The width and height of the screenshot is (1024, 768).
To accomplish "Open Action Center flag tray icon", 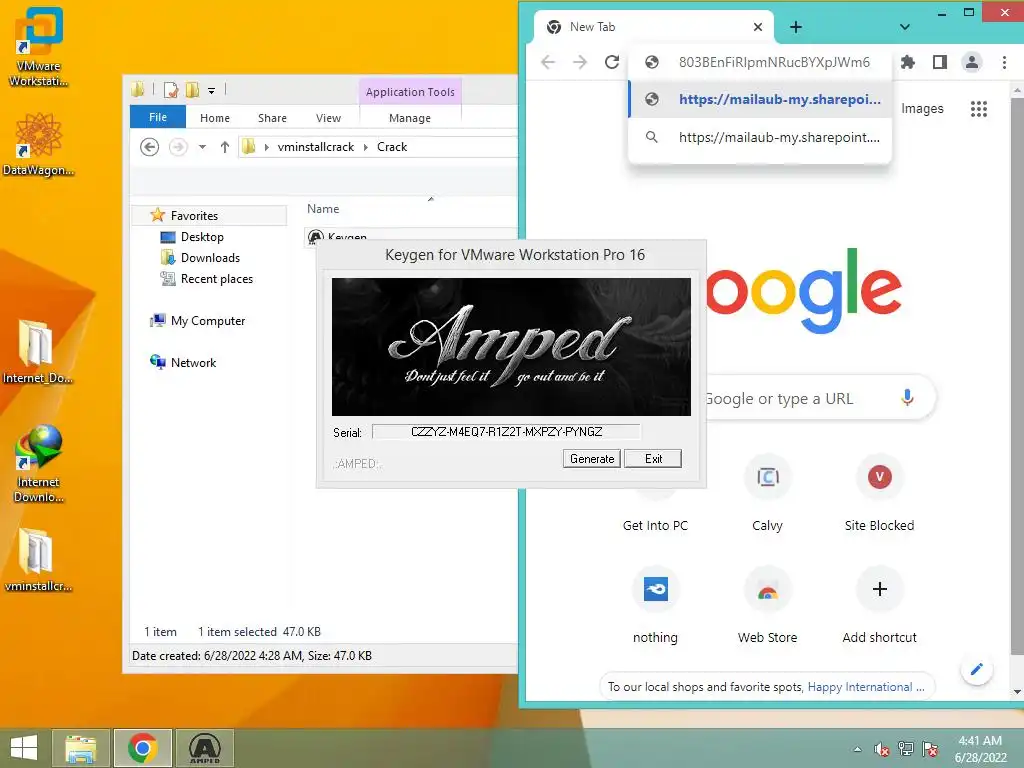I will coord(930,749).
